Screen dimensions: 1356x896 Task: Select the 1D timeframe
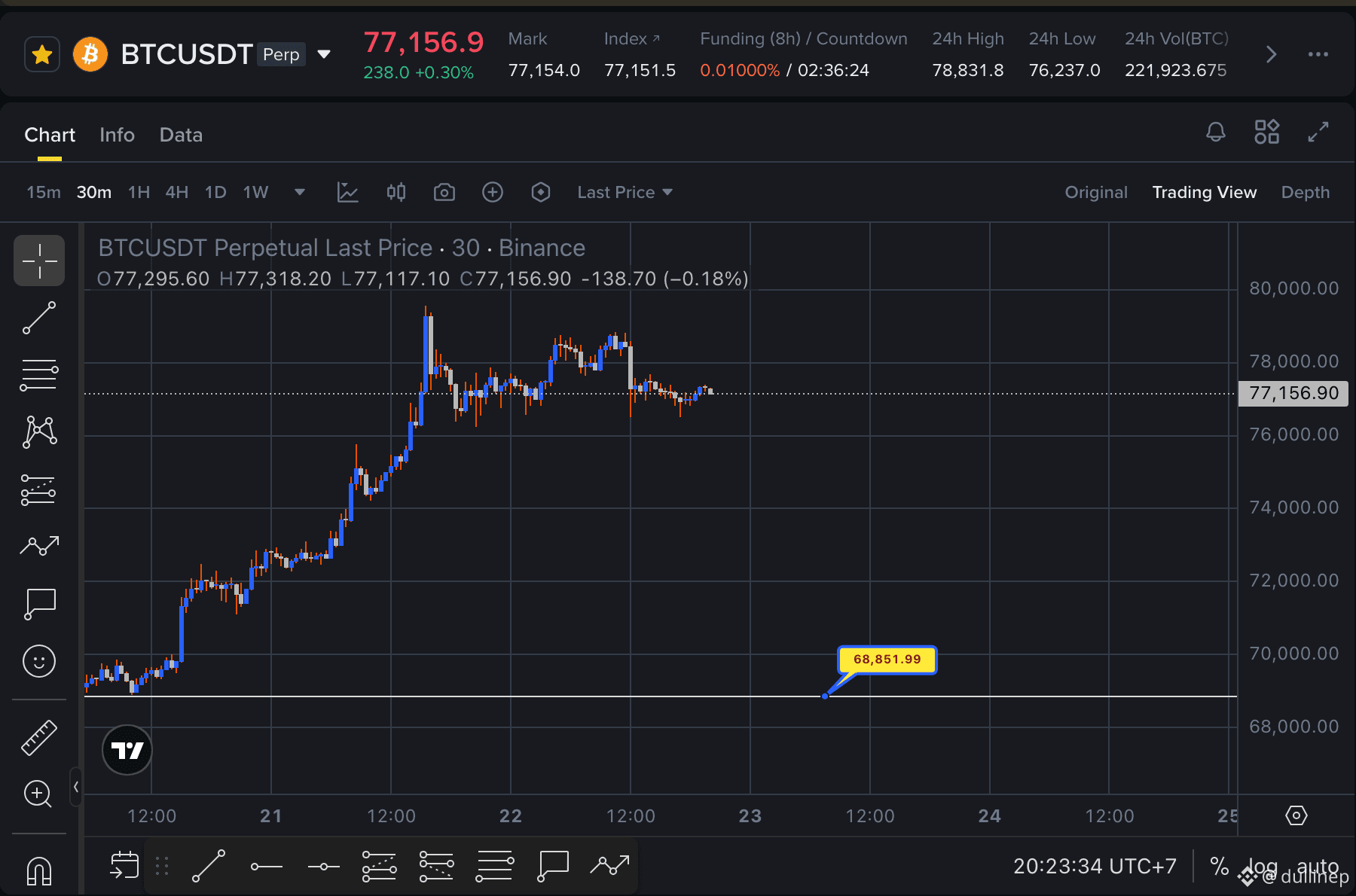click(215, 192)
